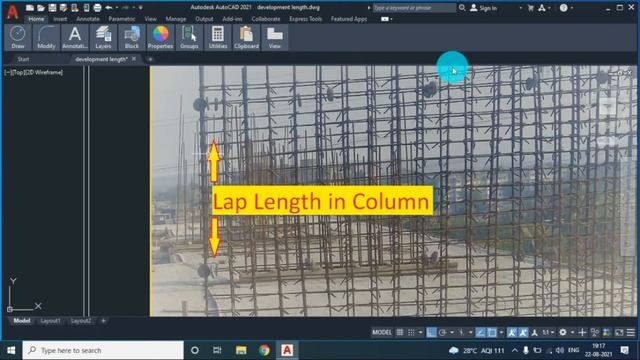Image resolution: width=640 pixels, height=360 pixels.
Task: Toggle 2D object snap
Action: (492, 332)
